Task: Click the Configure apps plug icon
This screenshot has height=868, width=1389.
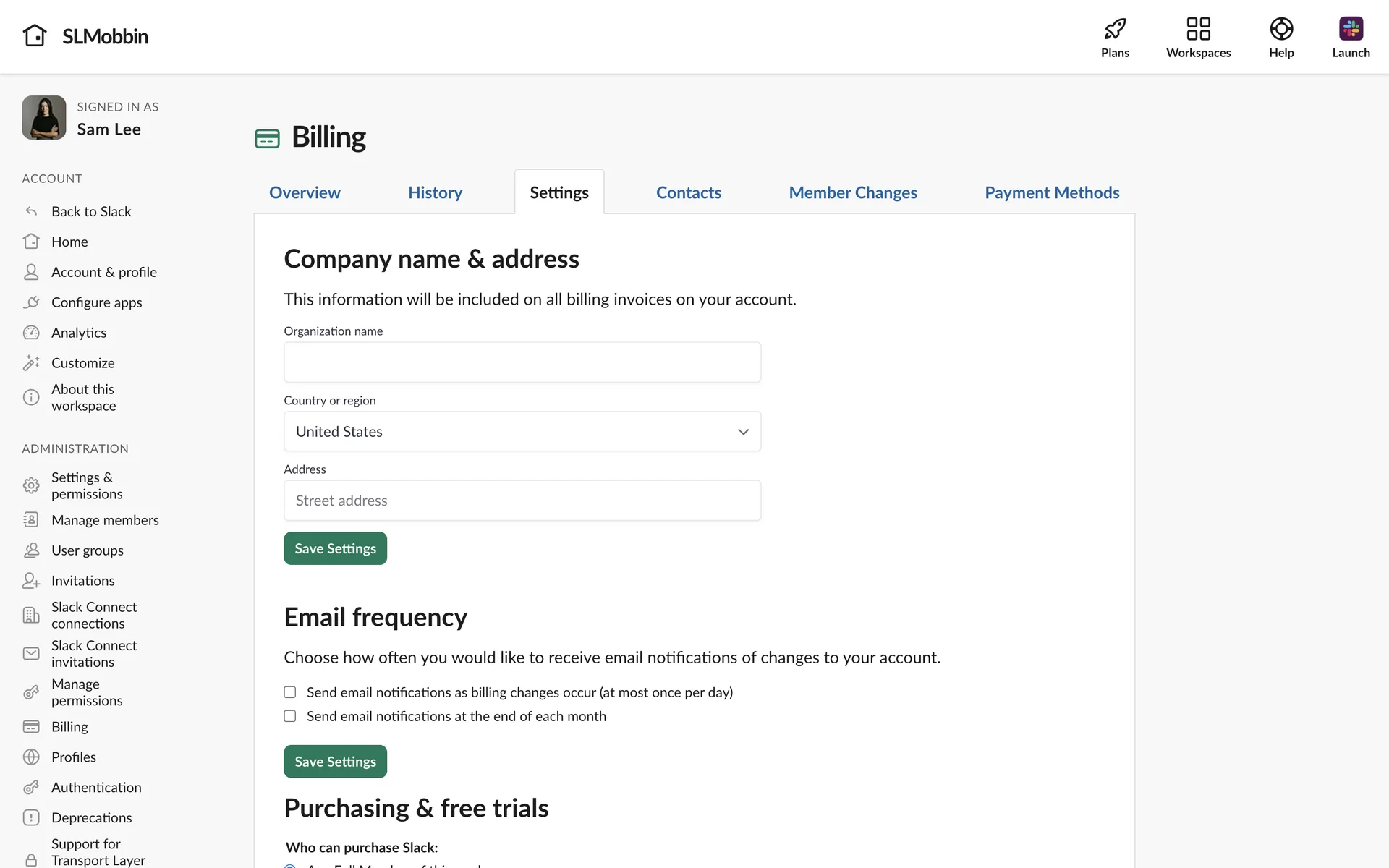Action: pos(31,302)
